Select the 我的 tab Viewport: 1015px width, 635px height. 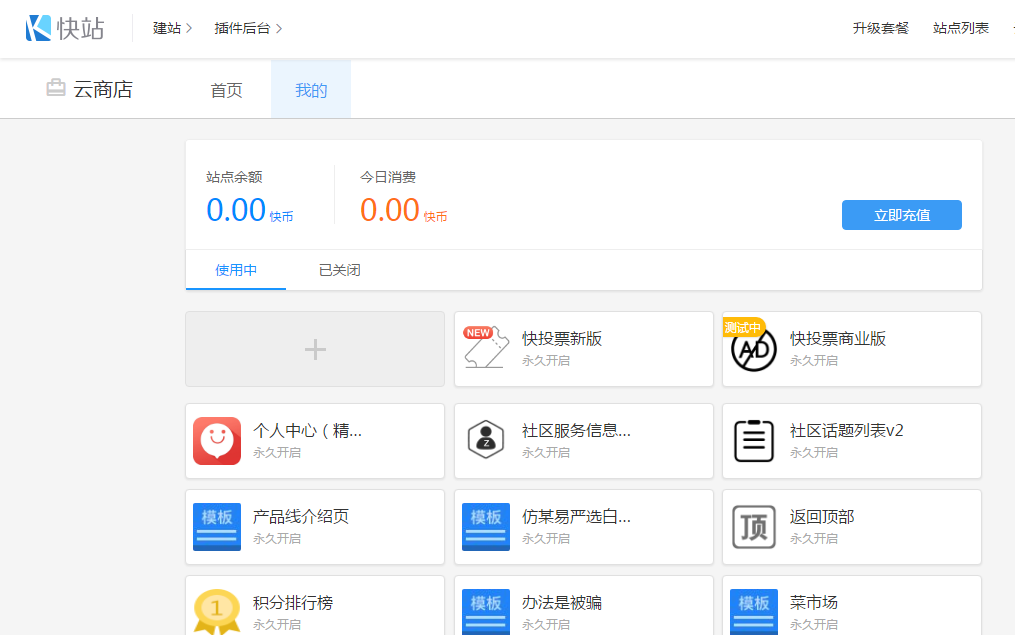pyautogui.click(x=311, y=90)
